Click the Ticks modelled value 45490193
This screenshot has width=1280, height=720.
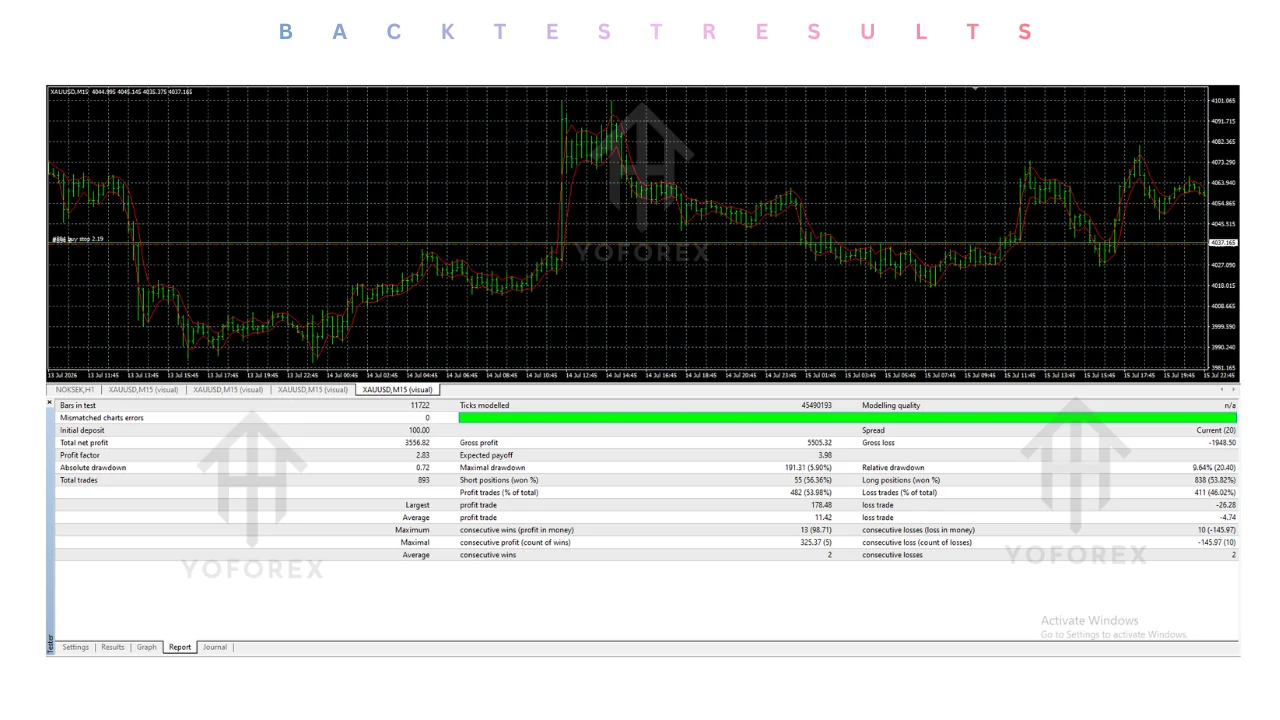(x=816, y=406)
